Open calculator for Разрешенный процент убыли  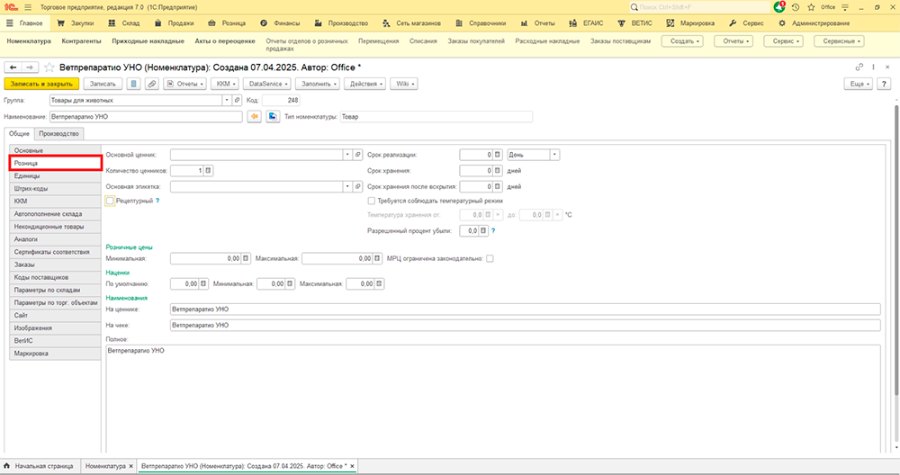(x=483, y=231)
